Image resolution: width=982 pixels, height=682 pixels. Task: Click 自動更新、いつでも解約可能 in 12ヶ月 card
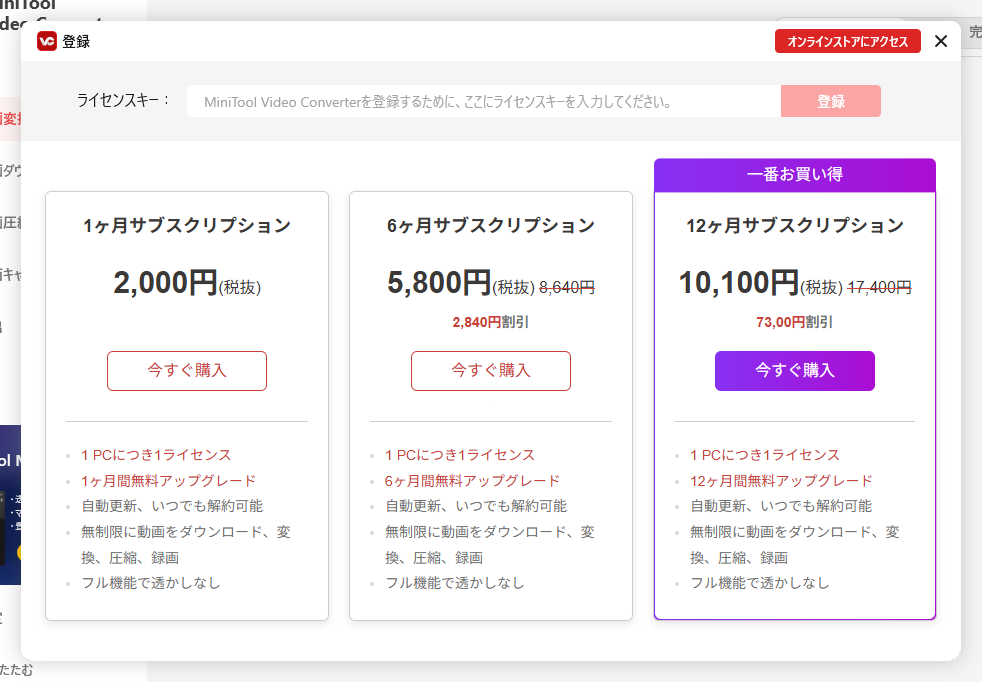pyautogui.click(x=781, y=506)
